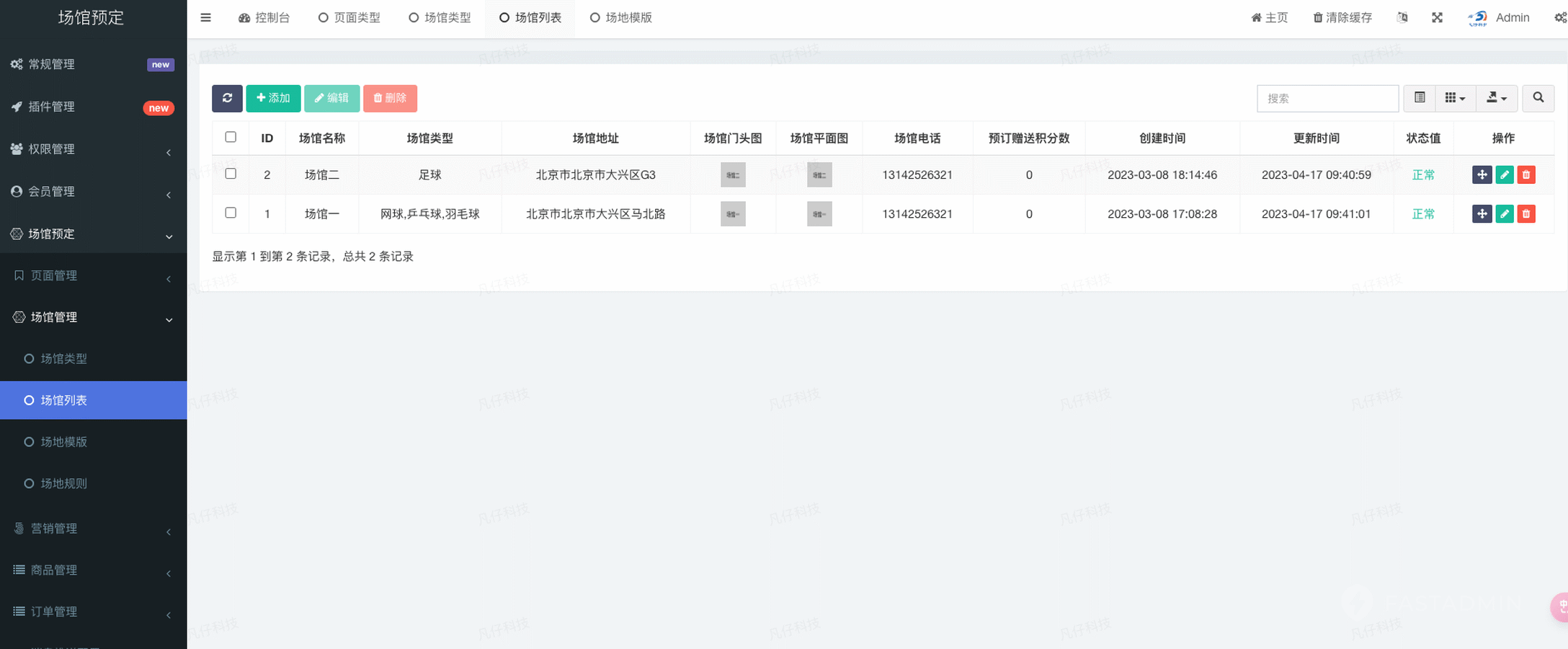Select the checkbox for row ID 1

click(231, 213)
